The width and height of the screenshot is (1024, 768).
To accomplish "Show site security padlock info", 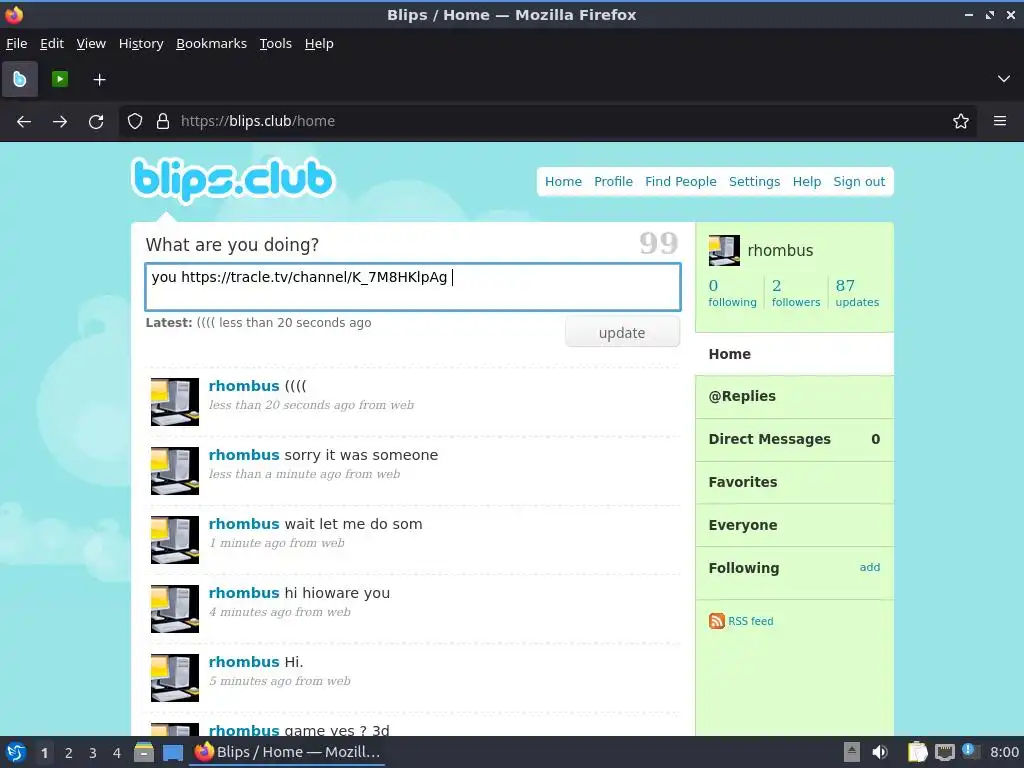I will (x=163, y=121).
